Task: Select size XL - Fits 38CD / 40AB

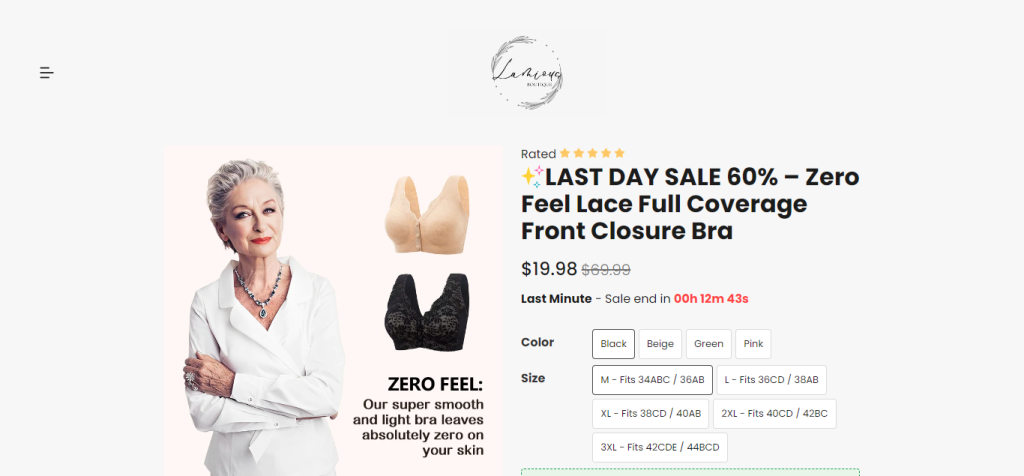Action: 650,414
